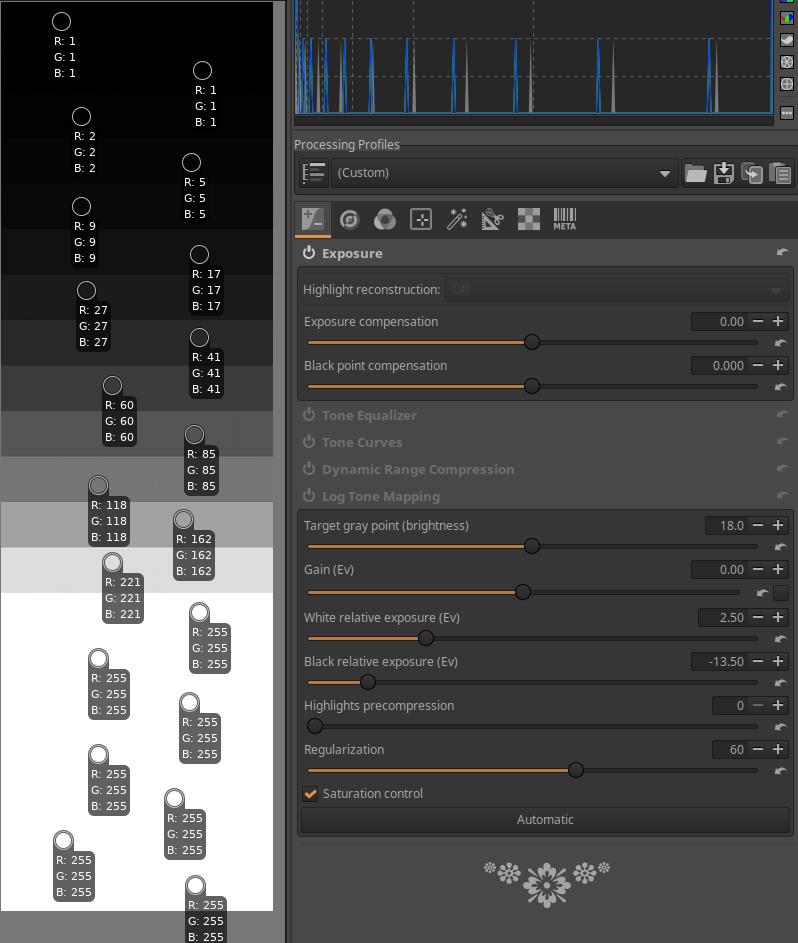Uncheck the Saturation control checkbox

310,794
